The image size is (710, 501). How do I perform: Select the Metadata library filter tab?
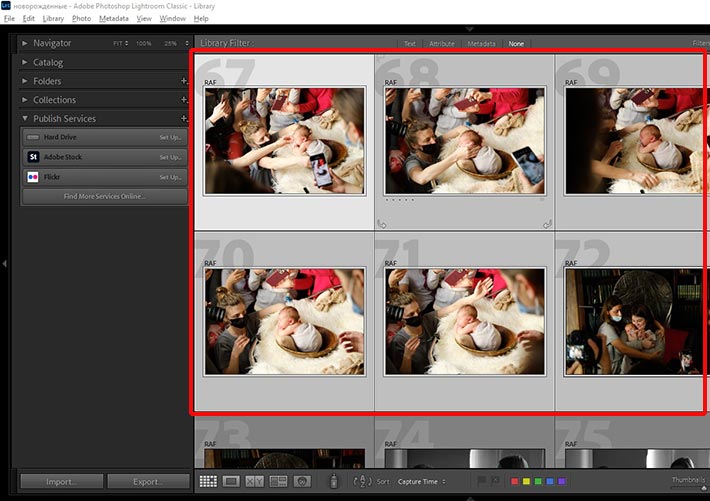(x=481, y=44)
